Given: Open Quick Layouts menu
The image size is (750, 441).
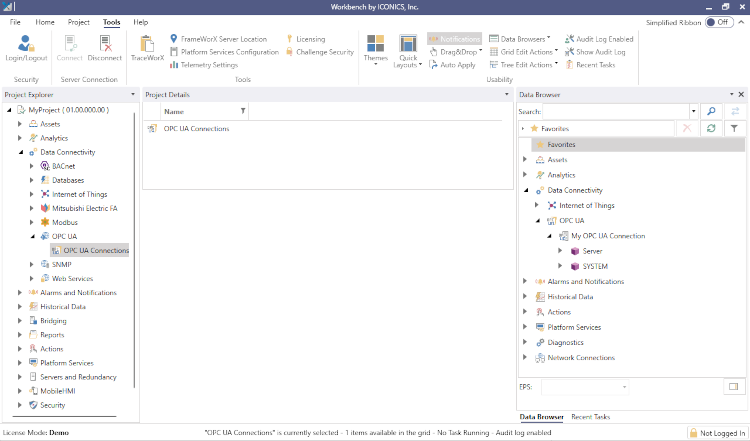Looking at the screenshot, I should point(408,51).
